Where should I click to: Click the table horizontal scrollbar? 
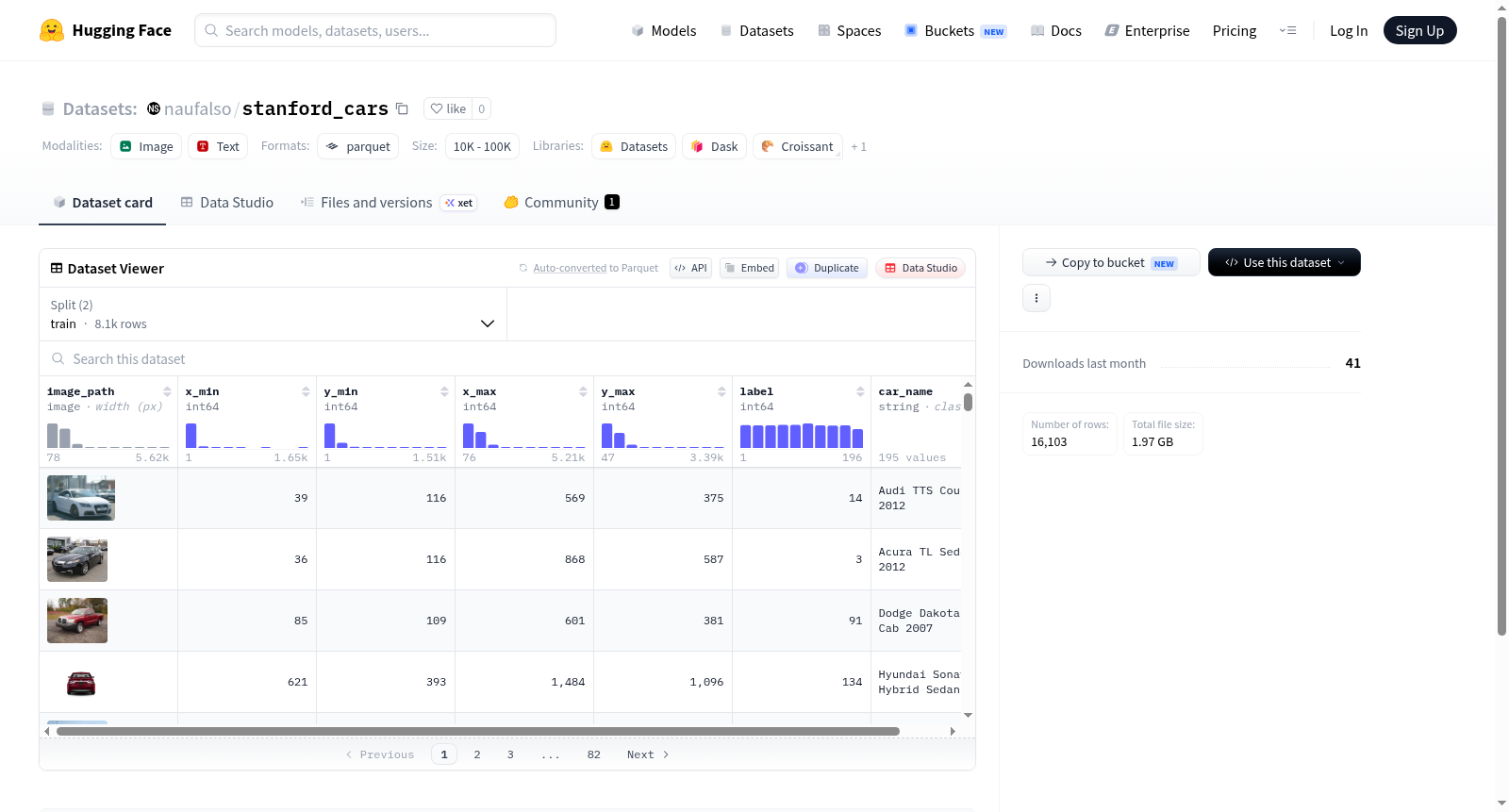pos(478,731)
